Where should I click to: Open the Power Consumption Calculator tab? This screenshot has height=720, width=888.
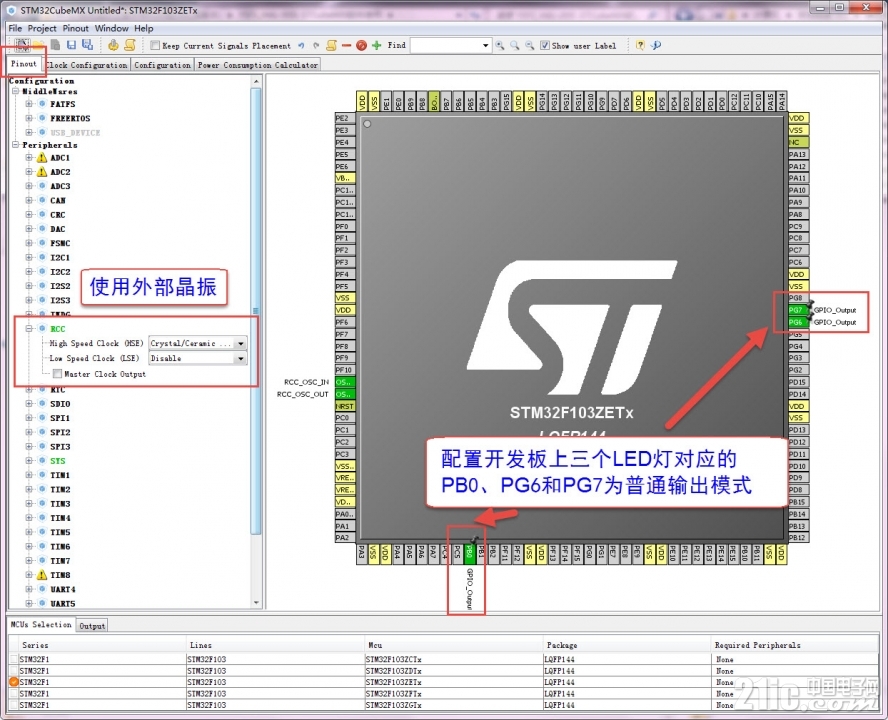click(x=258, y=65)
